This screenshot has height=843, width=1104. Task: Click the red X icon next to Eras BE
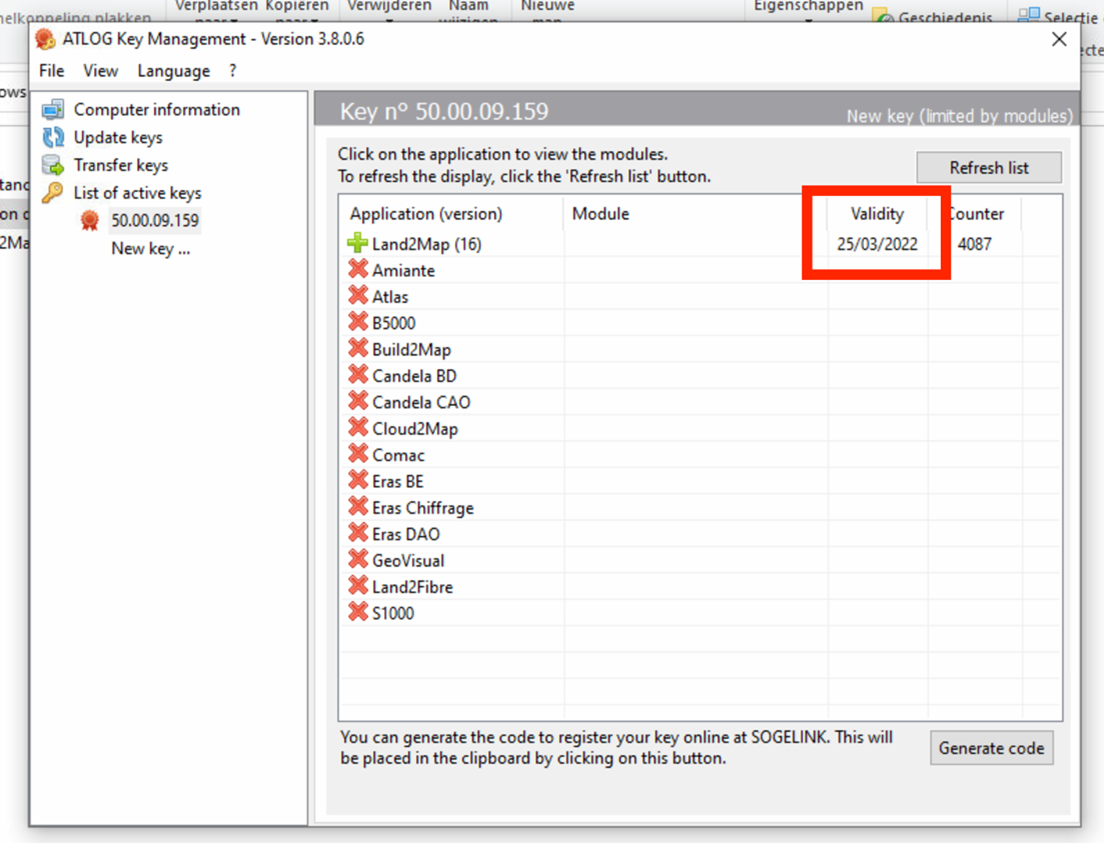click(358, 480)
